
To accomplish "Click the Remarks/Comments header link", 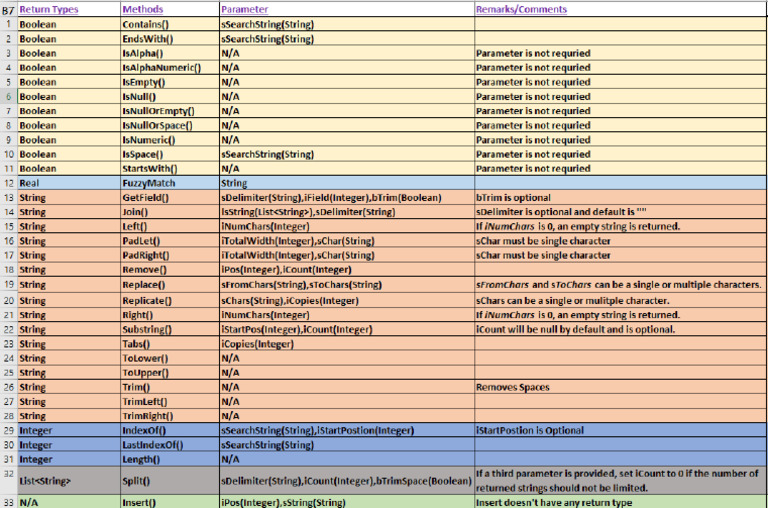I will pyautogui.click(x=521, y=9).
